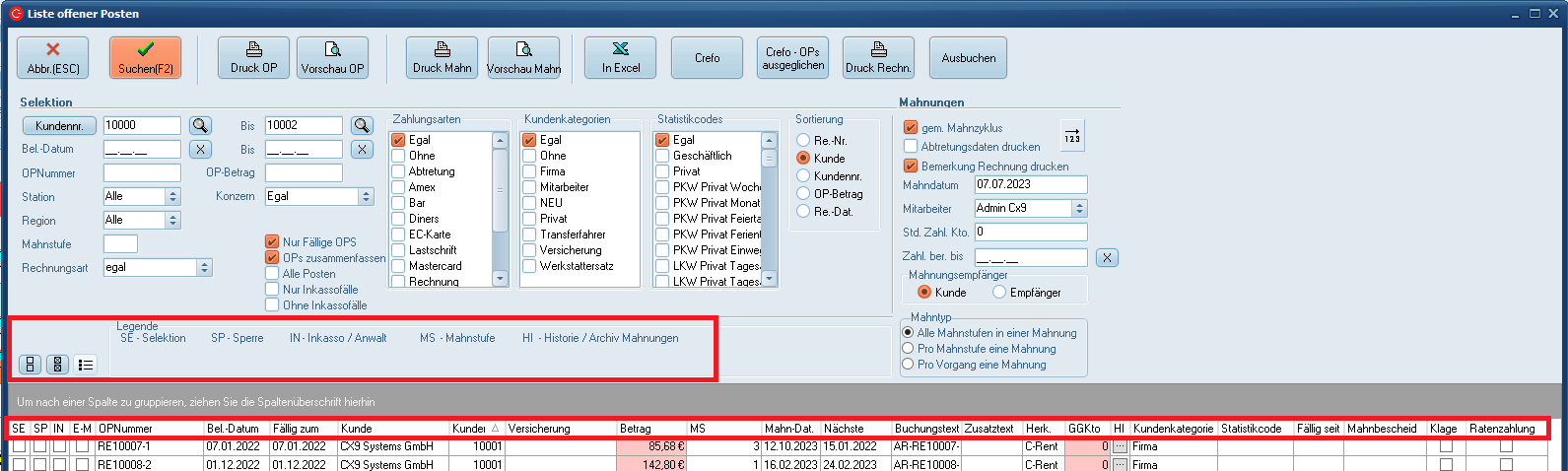Open the Rechnungsart dropdown
This screenshot has width=1568, height=471.
tap(204, 268)
